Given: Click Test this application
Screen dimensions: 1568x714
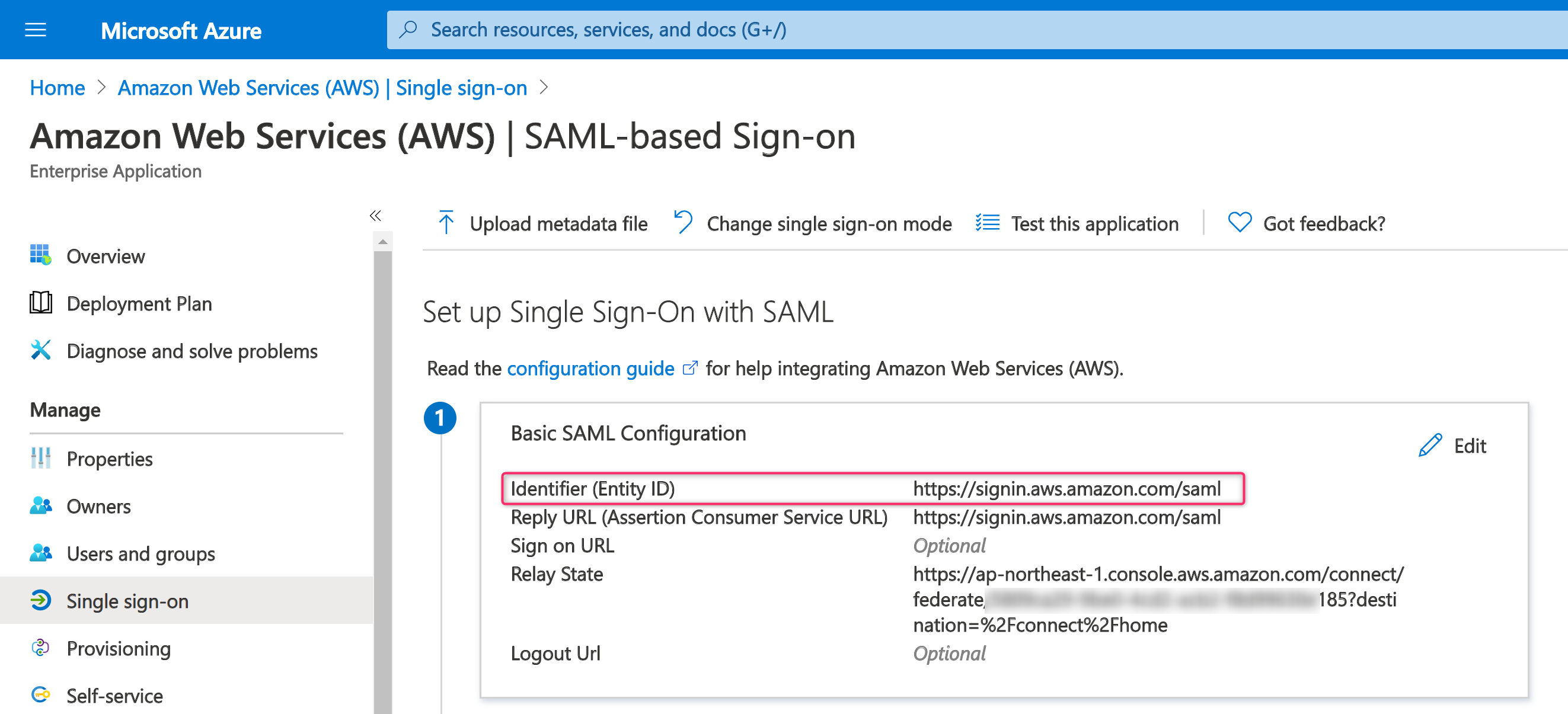Looking at the screenshot, I should pyautogui.click(x=1077, y=224).
